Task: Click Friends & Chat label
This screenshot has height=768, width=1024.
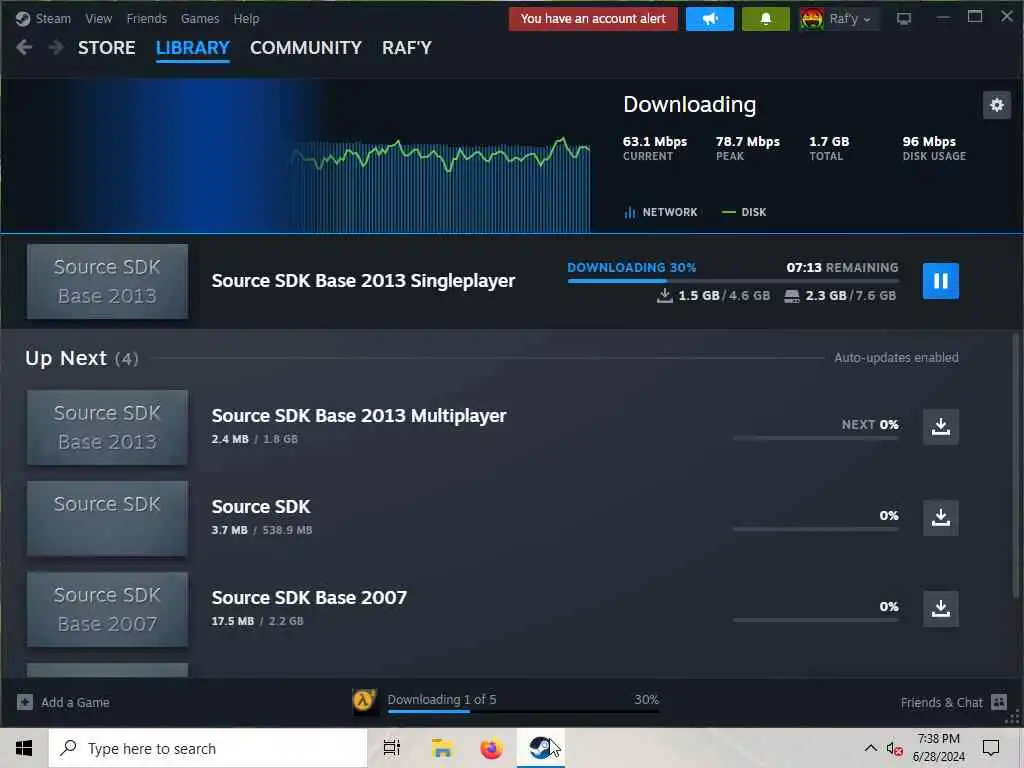Action: coord(941,703)
